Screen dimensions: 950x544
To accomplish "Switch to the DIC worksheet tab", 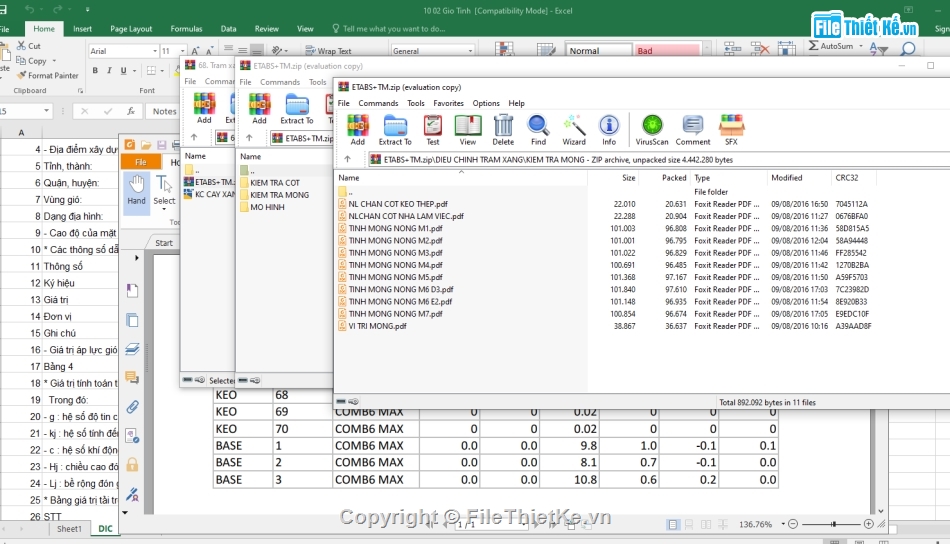I will [105, 528].
